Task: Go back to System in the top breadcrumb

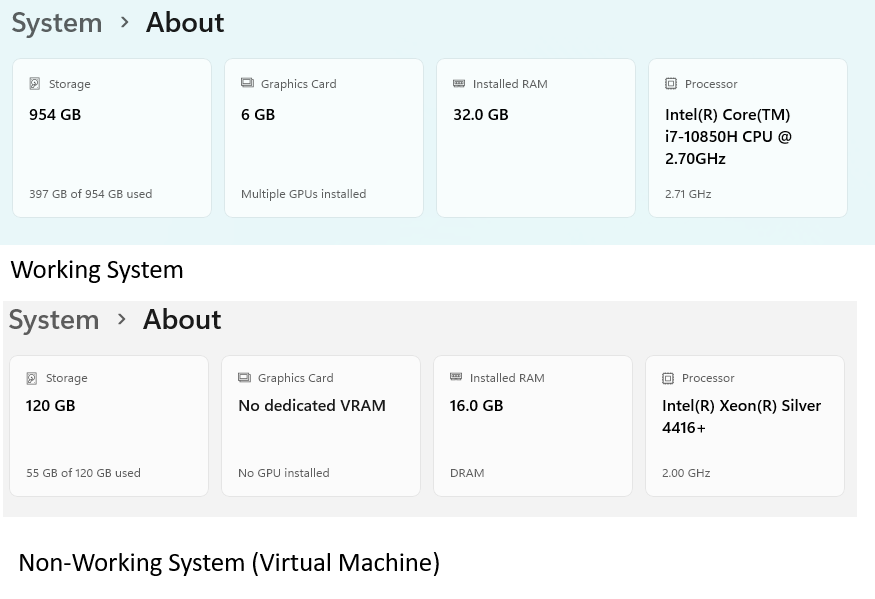Action: click(x=57, y=23)
